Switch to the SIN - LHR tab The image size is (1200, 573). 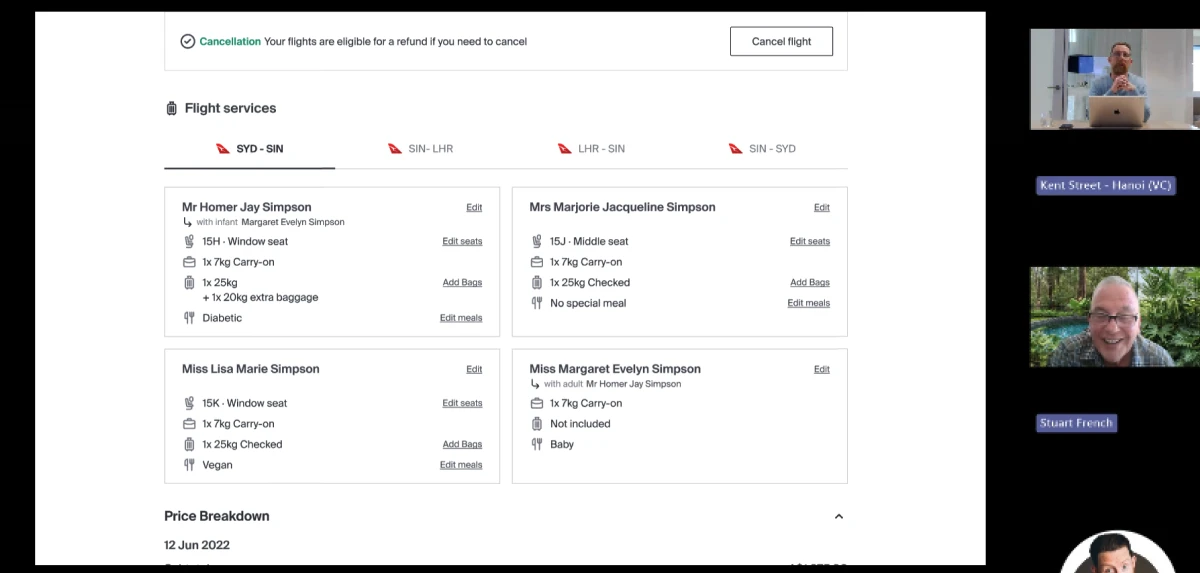(x=421, y=149)
